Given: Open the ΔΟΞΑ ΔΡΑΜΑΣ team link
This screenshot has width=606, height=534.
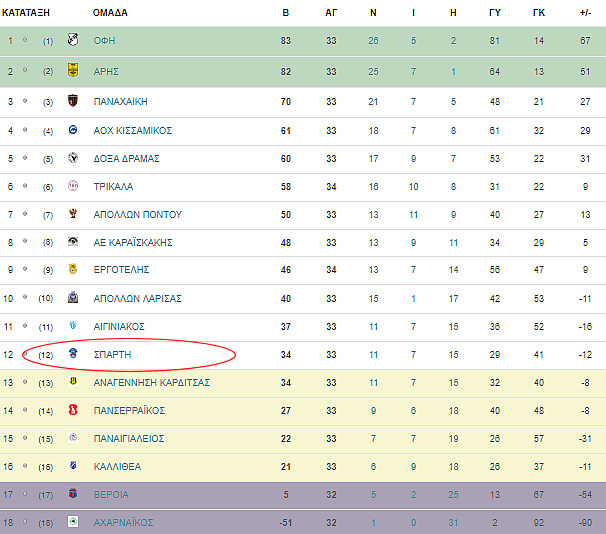Looking at the screenshot, I should pos(126,159).
